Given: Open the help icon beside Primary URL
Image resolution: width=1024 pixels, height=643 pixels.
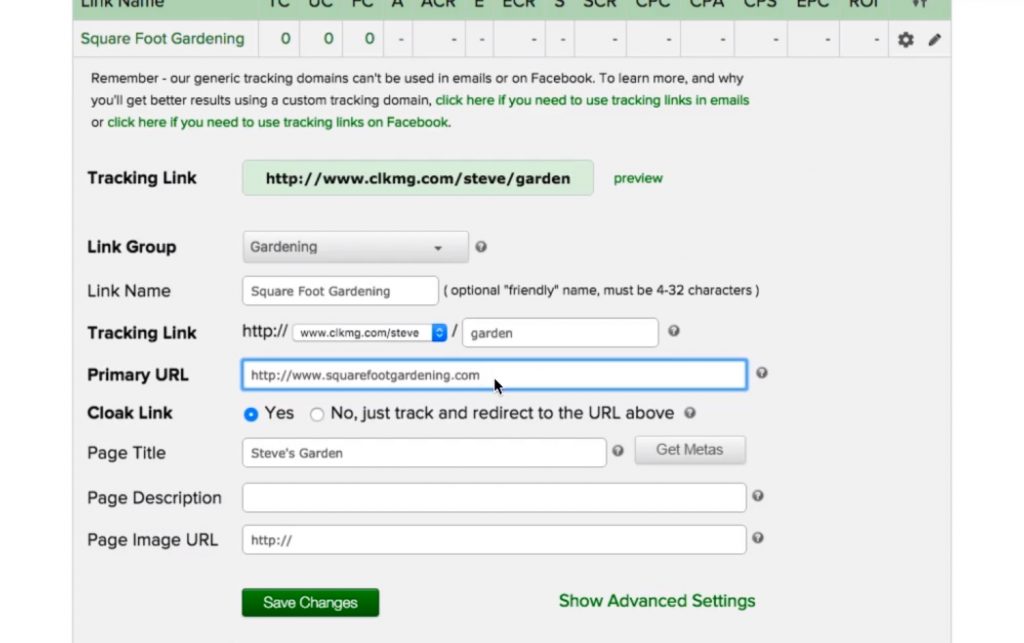Looking at the screenshot, I should 761,372.
